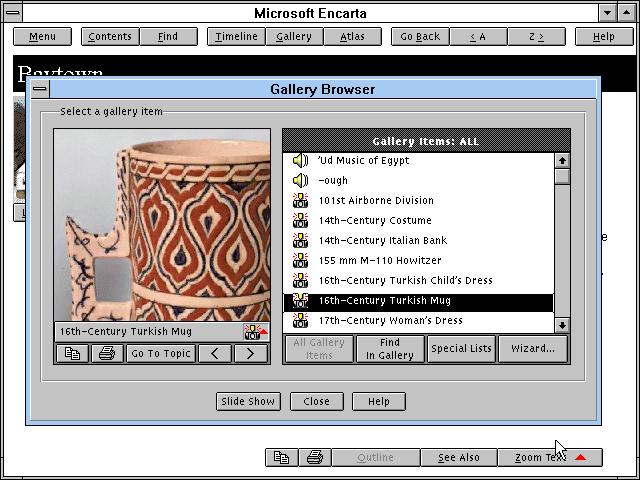Open Gallery from the top toolbar

pyautogui.click(x=294, y=37)
